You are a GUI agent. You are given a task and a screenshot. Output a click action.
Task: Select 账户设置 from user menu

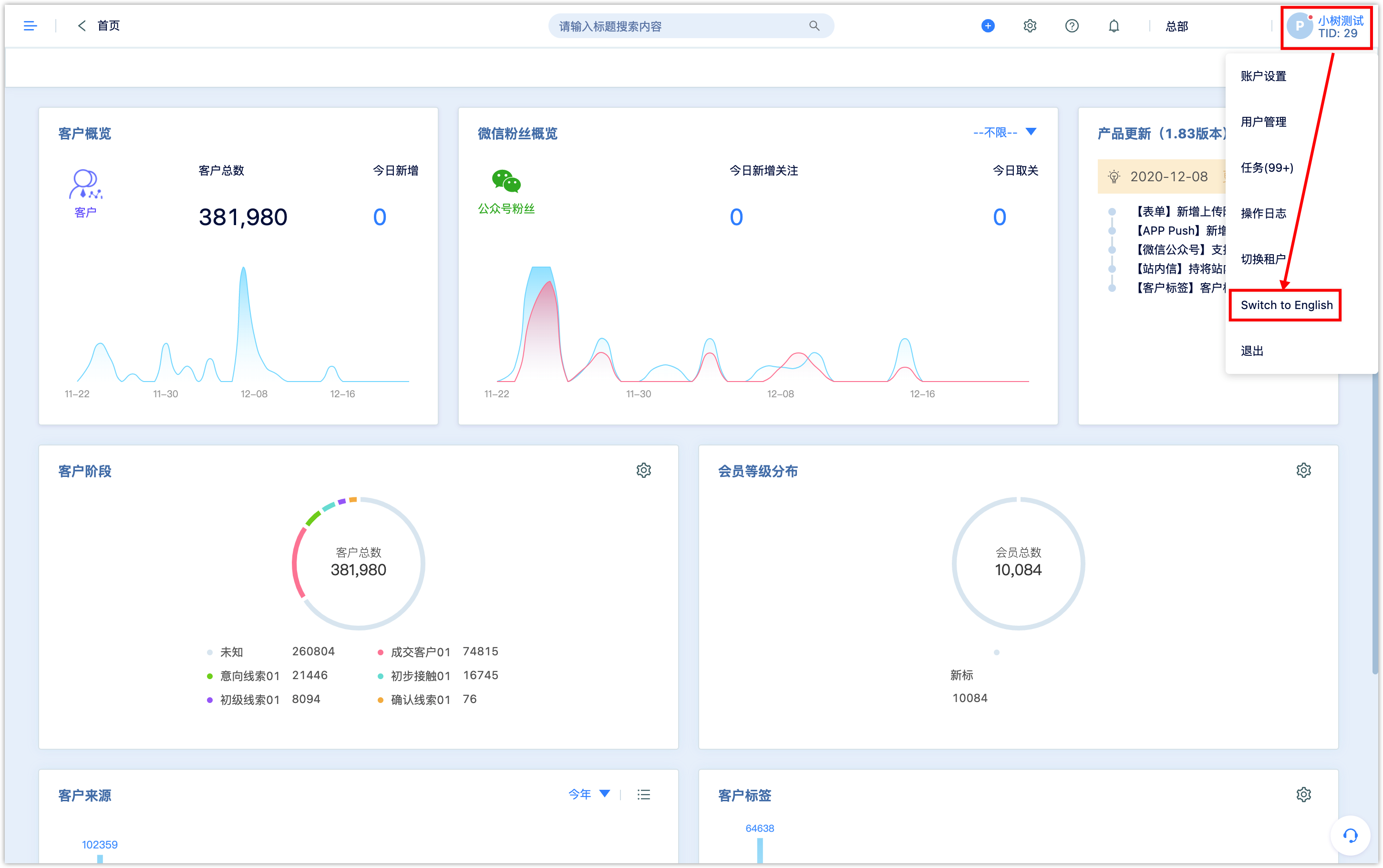tap(1263, 76)
